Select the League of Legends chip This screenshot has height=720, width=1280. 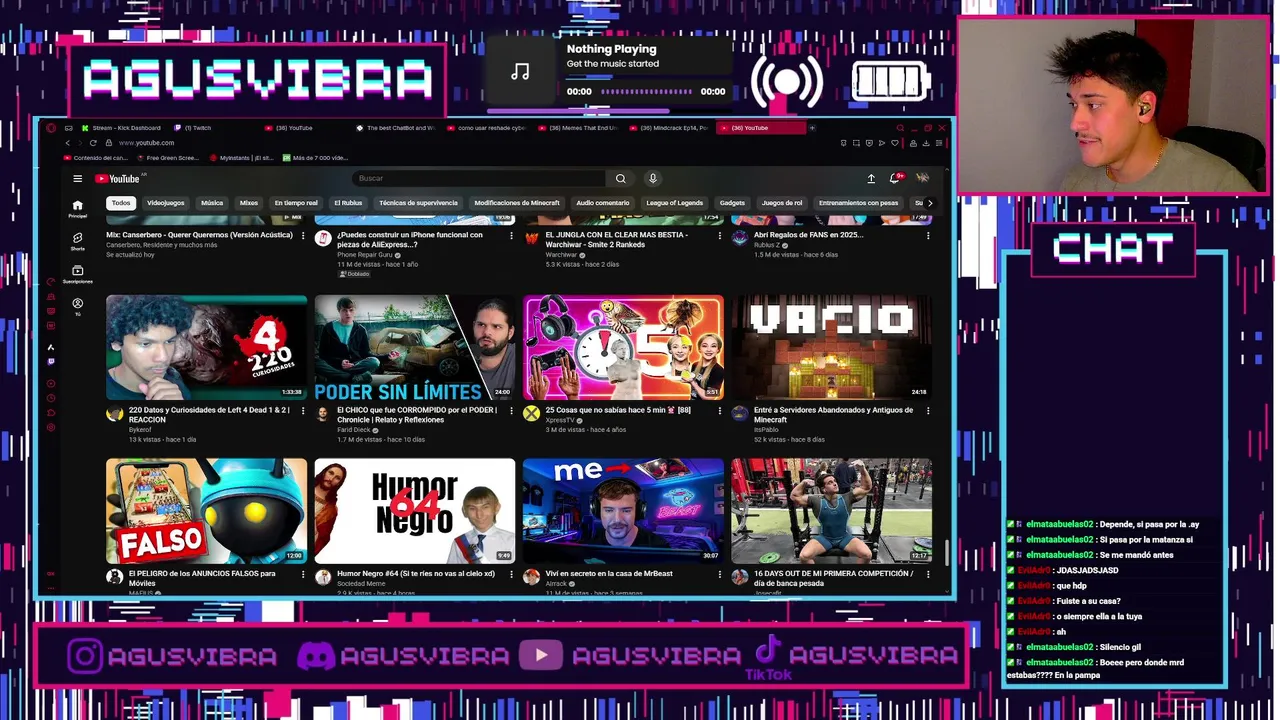(675, 203)
